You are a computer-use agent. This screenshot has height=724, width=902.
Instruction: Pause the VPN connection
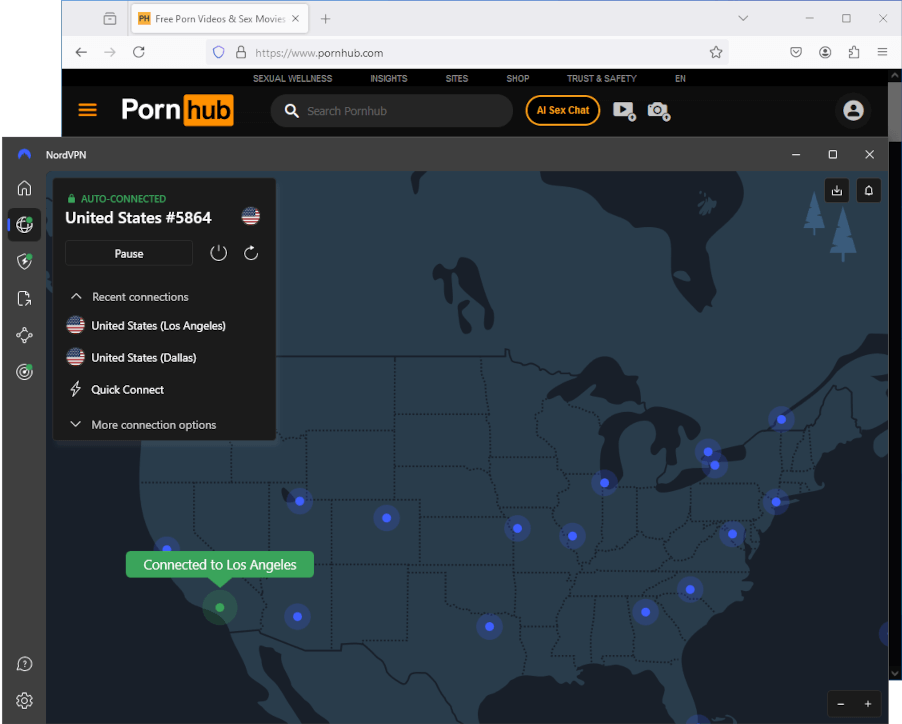pyautogui.click(x=129, y=254)
